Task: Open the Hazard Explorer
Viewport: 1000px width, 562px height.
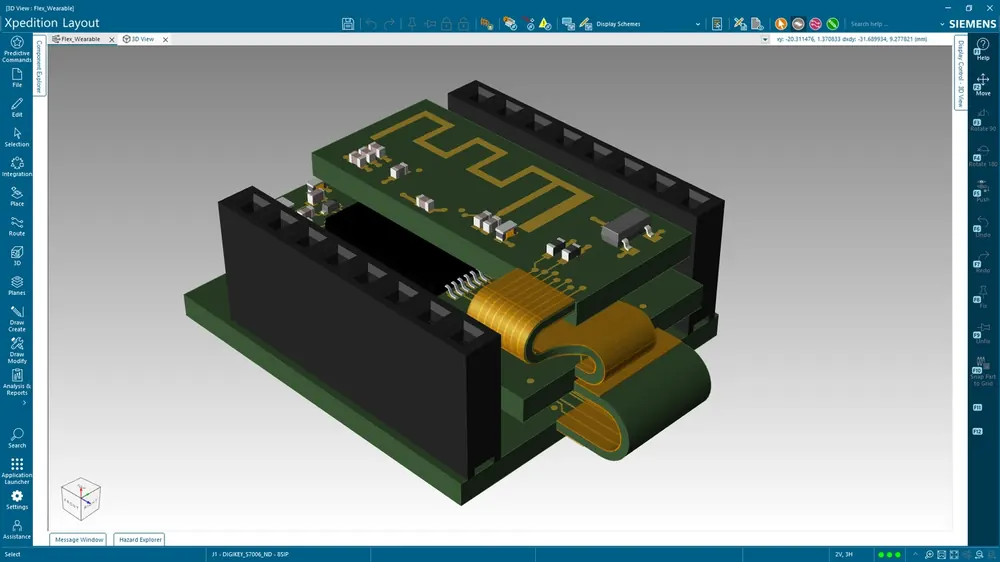Action: 140,540
